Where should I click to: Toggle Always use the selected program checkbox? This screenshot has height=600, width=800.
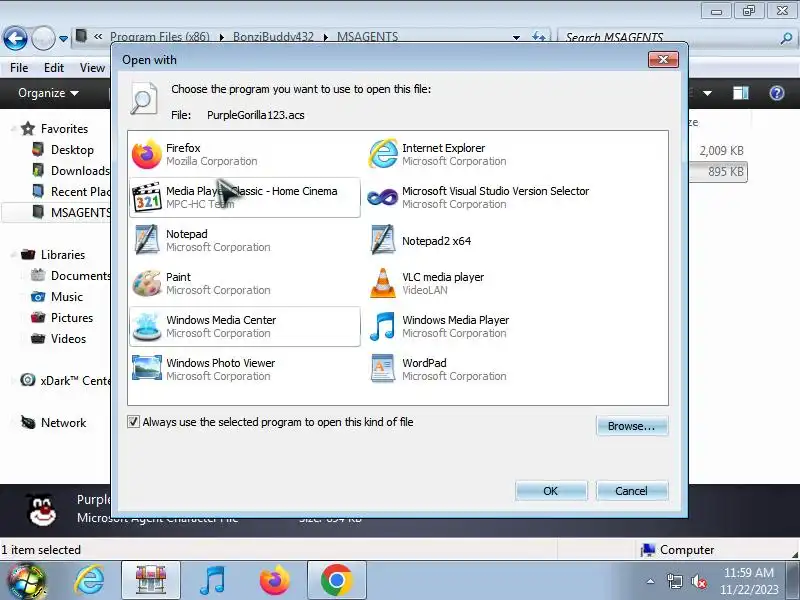[x=133, y=422]
